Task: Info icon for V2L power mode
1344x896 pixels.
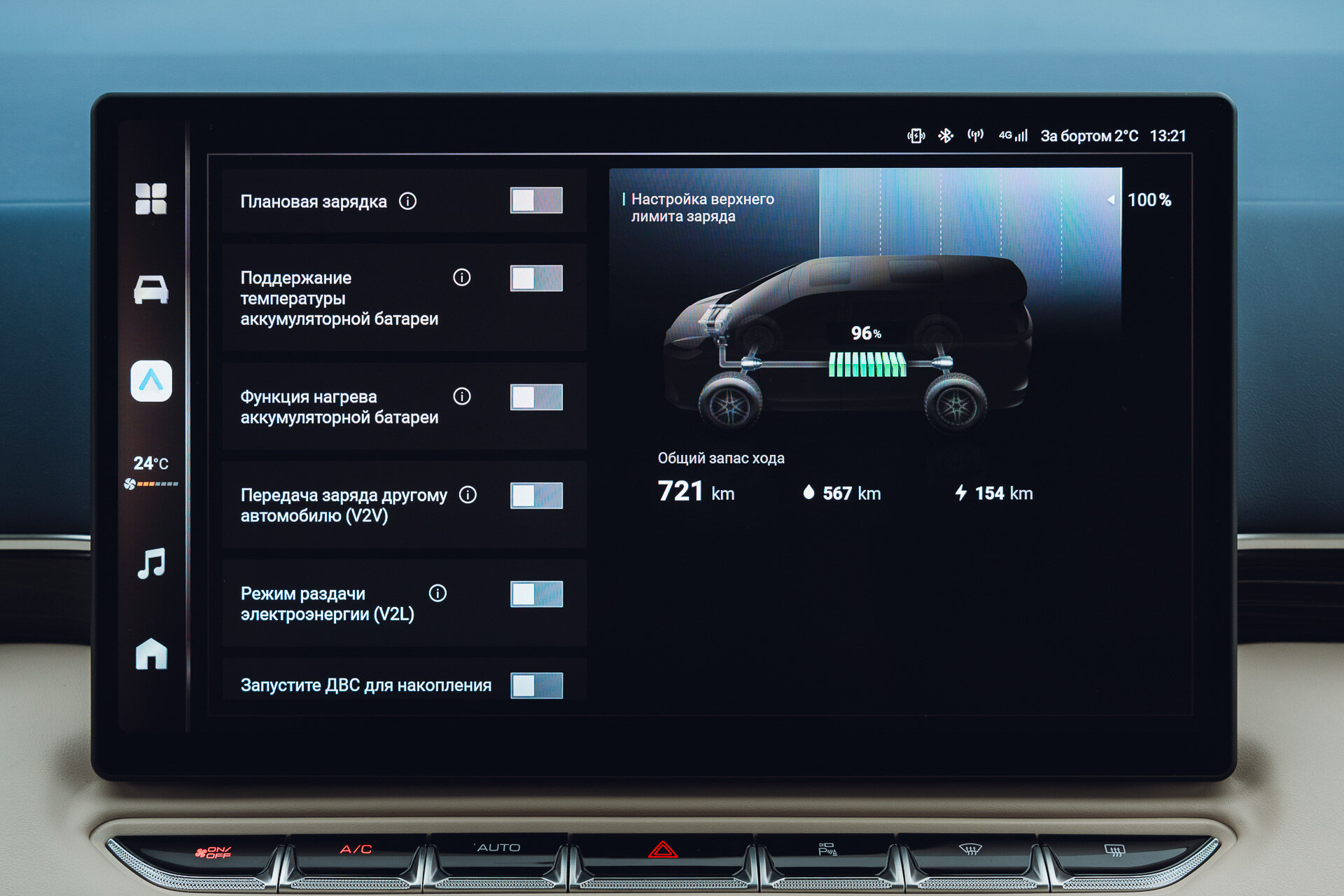Action: (437, 594)
